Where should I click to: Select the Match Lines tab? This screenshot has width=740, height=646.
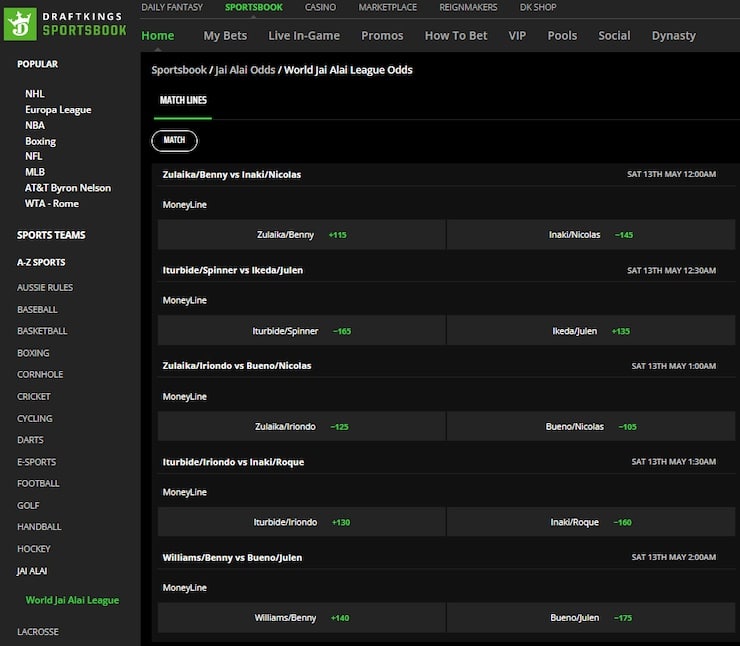183,100
